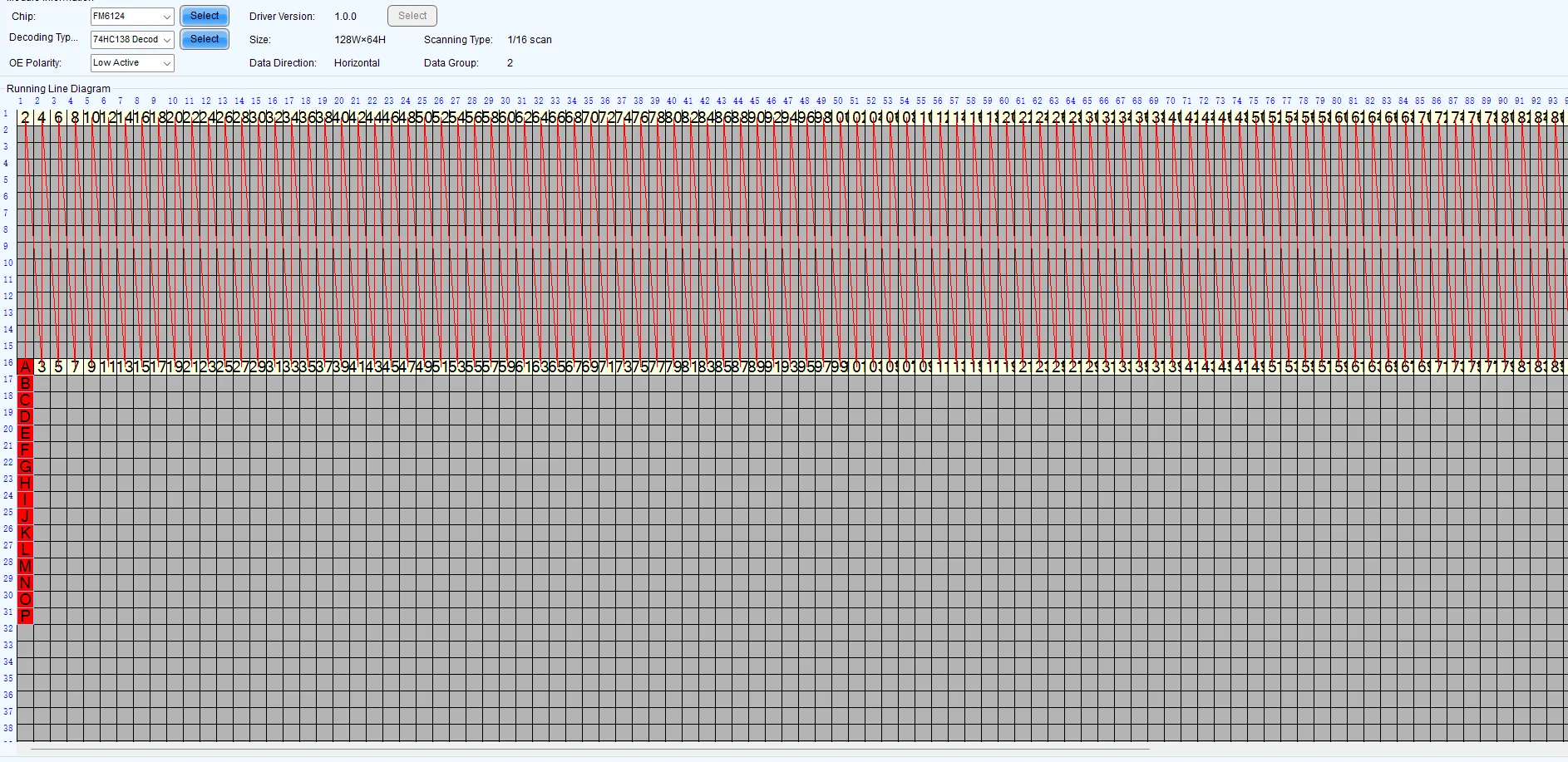Image resolution: width=1568 pixels, height=762 pixels.
Task: Click the yellow cell numbered 7 in row 16
Action: click(75, 366)
